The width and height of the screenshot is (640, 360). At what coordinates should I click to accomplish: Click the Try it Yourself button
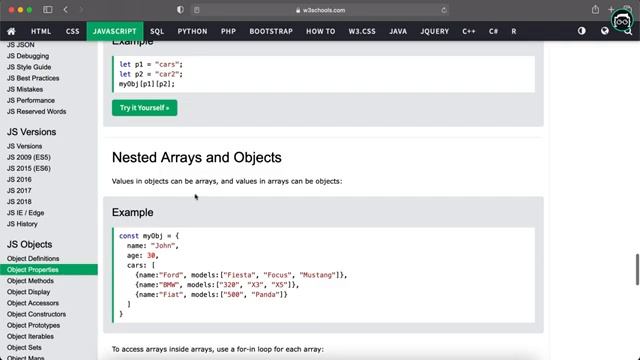tap(144, 108)
